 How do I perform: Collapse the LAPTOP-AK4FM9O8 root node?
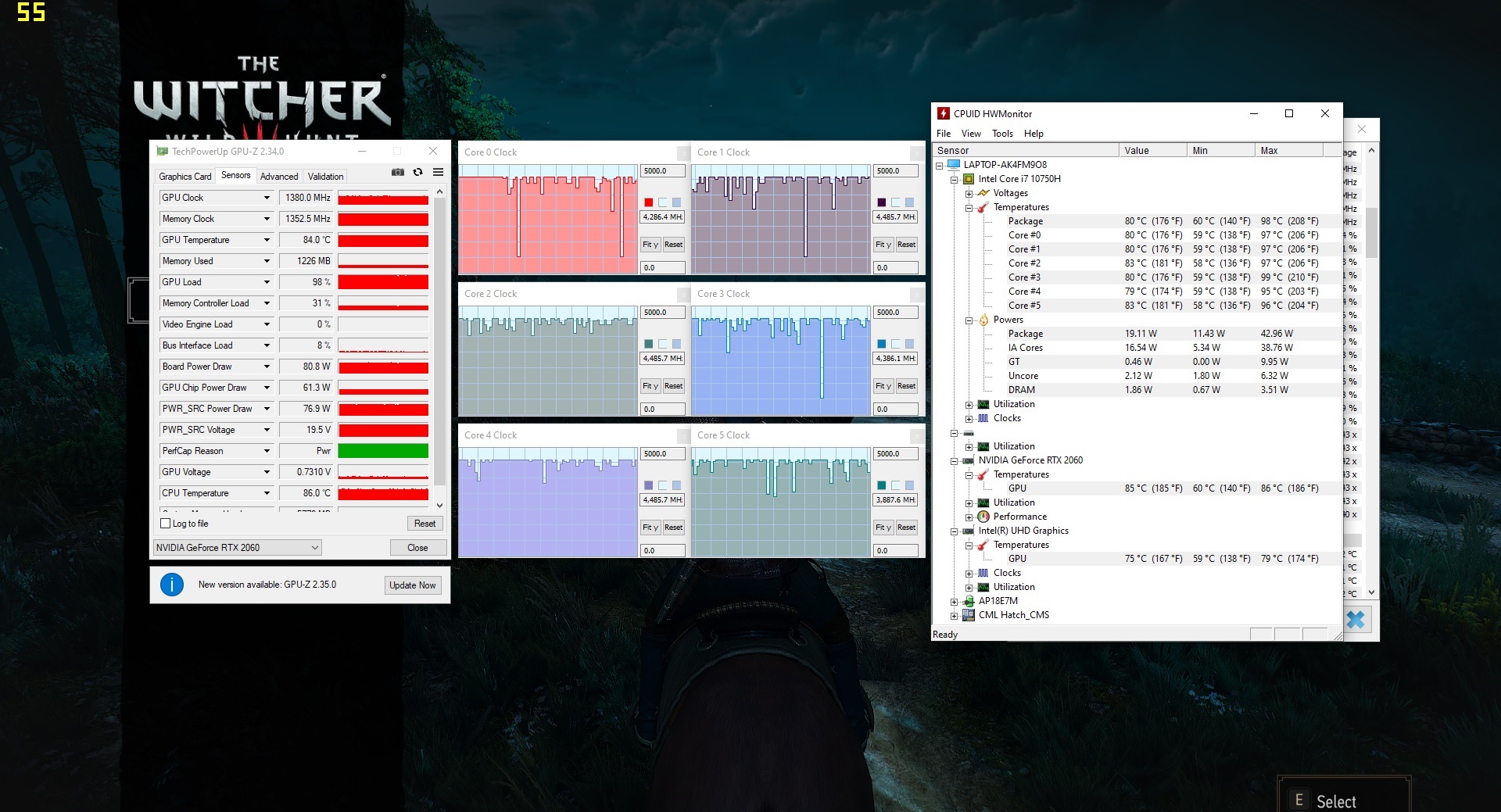click(939, 166)
